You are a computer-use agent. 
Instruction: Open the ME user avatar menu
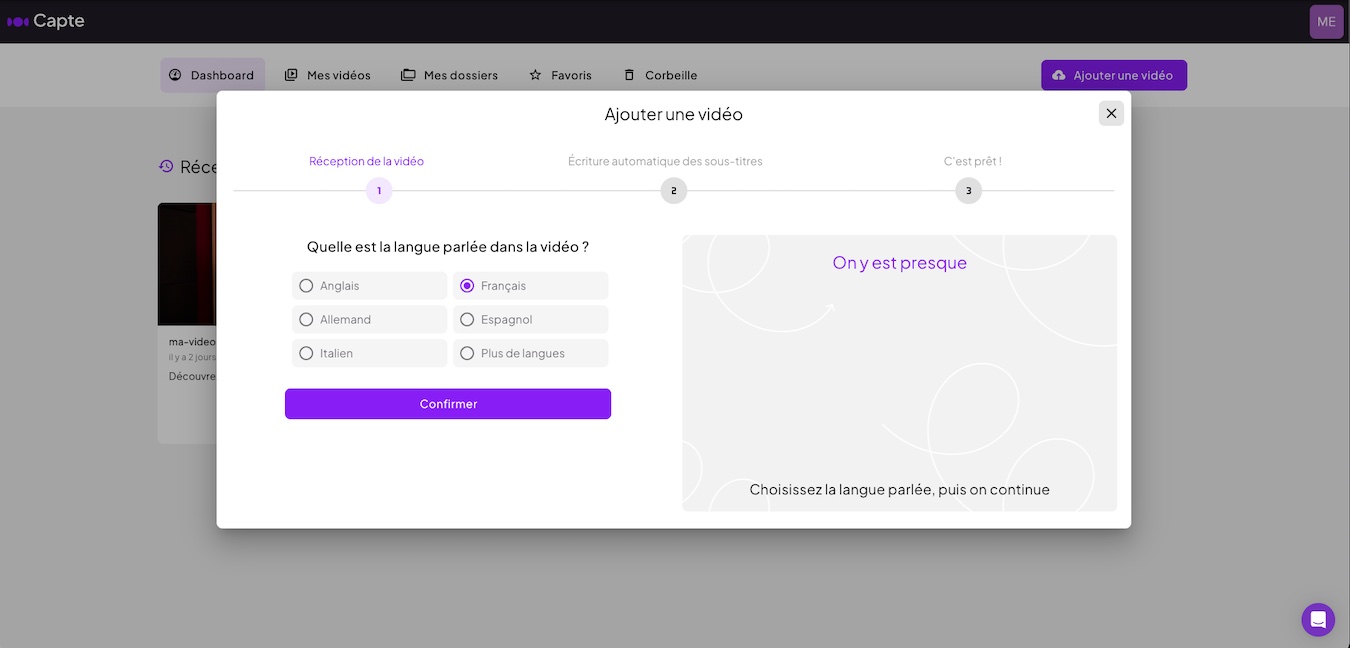(x=1326, y=21)
